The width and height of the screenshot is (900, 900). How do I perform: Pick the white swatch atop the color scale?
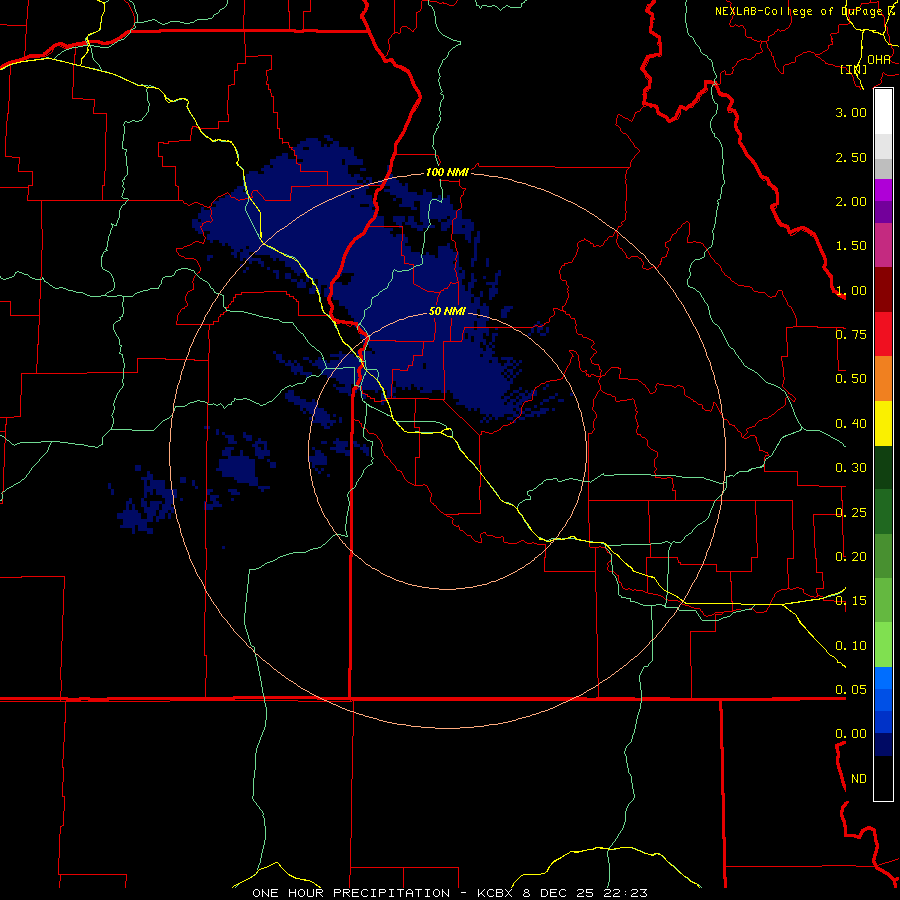click(883, 111)
